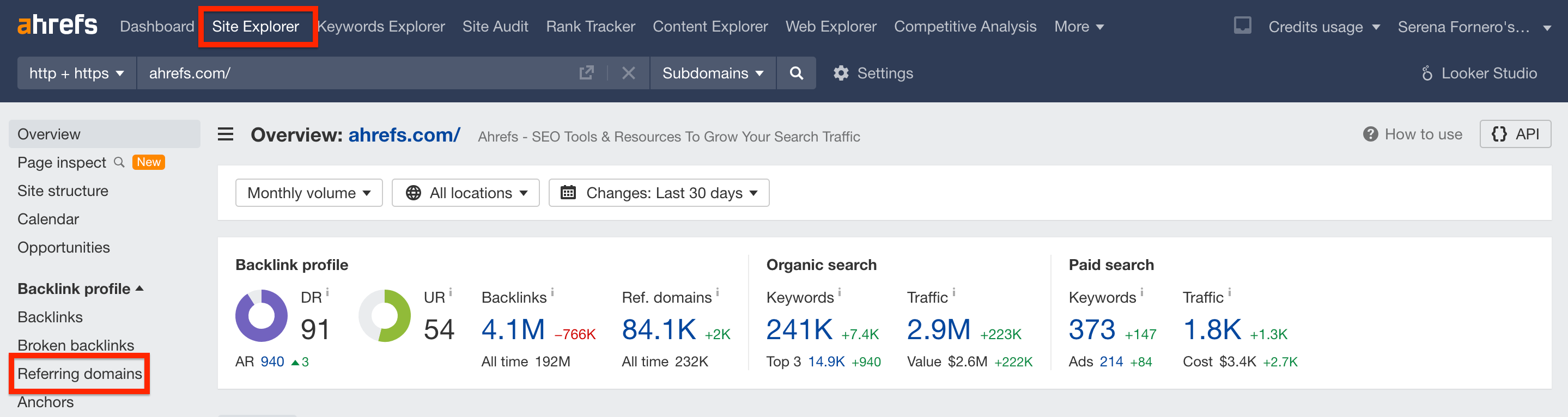Click the monitor notifications icon

tap(1242, 26)
